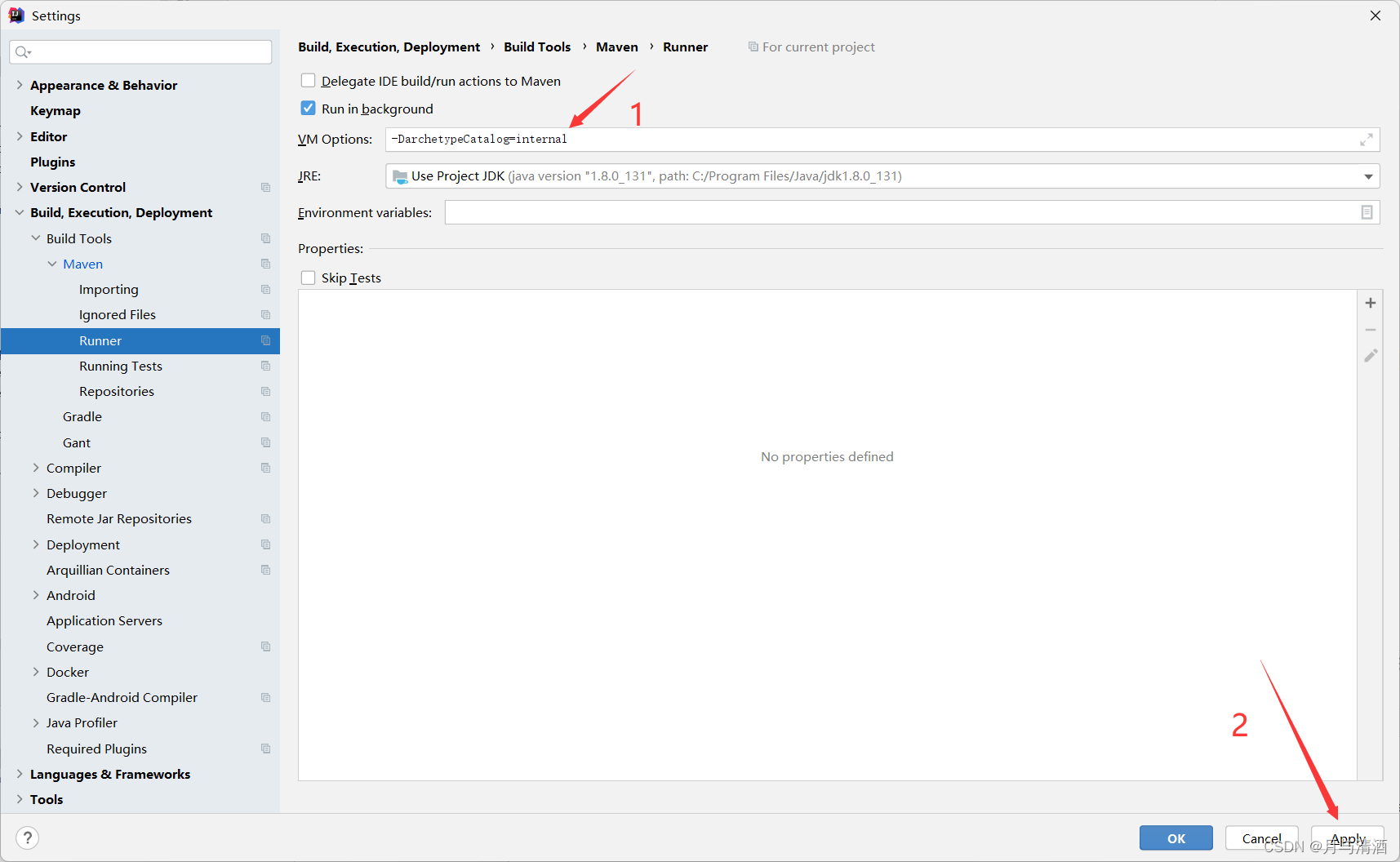
Task: Open Java Profiler settings
Action: point(82,722)
